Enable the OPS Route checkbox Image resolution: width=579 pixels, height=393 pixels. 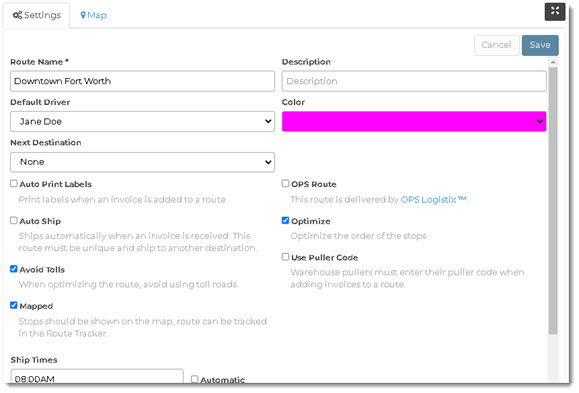(285, 184)
